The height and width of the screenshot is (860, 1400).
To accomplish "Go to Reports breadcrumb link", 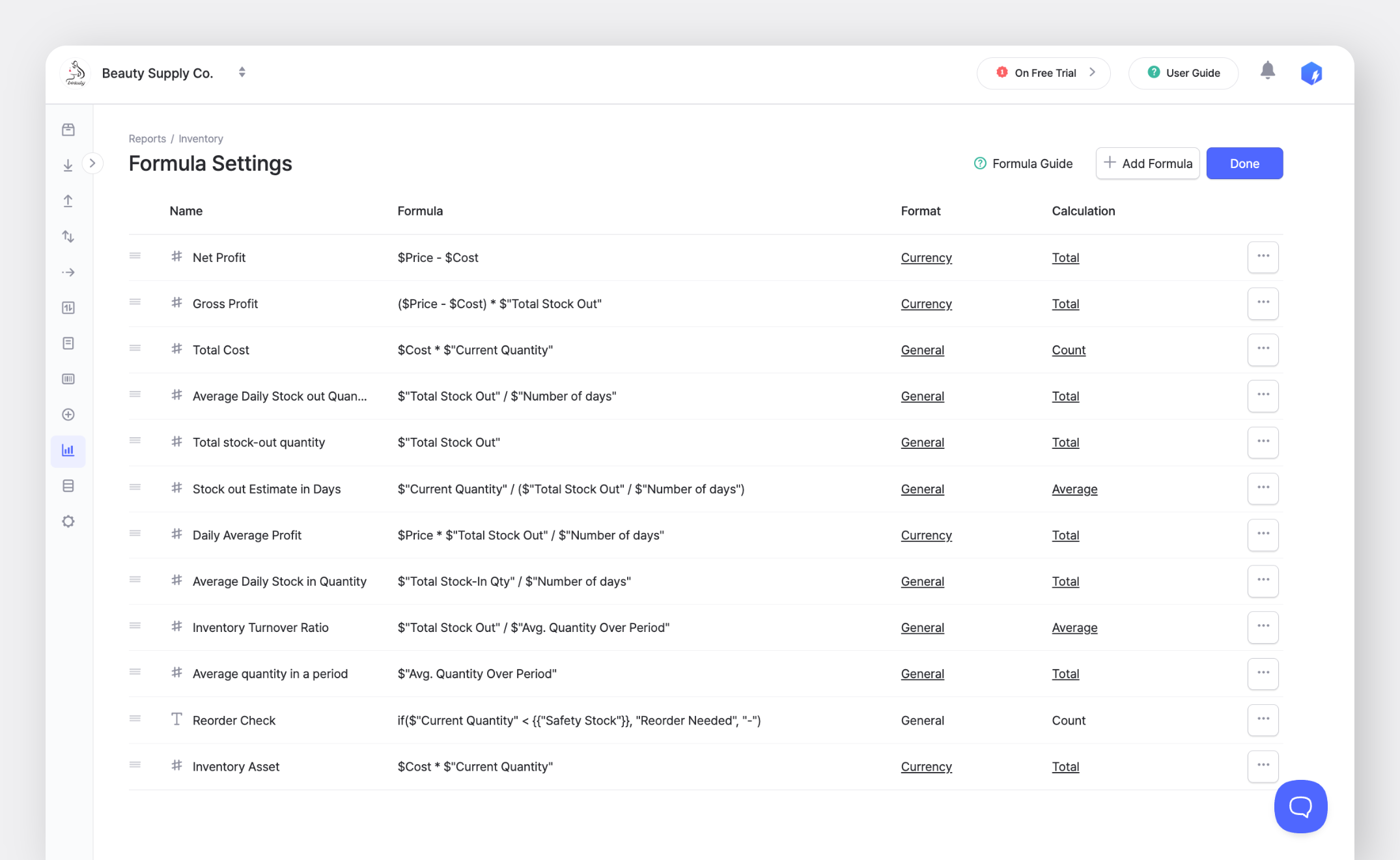I will click(x=147, y=139).
